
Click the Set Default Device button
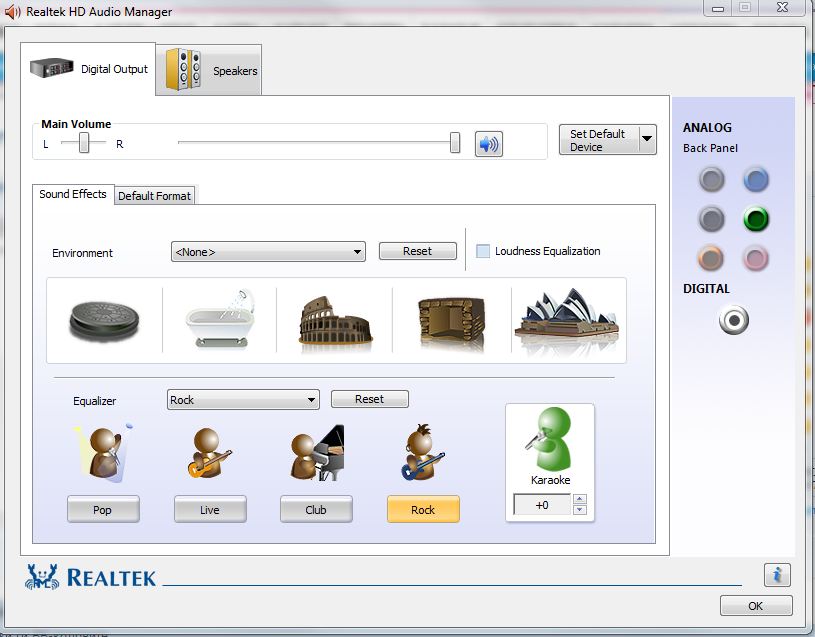599,140
